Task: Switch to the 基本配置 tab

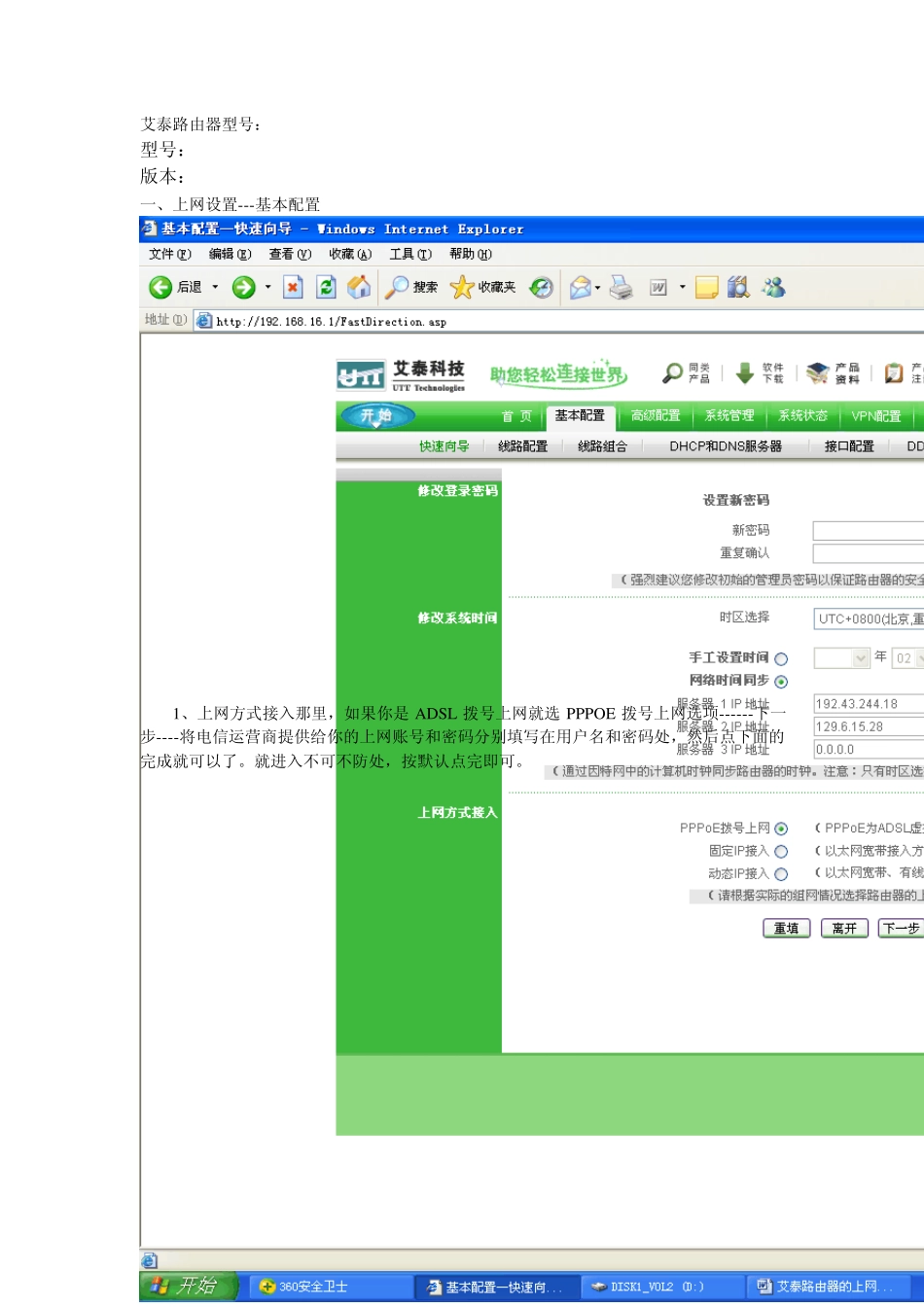Action: (x=580, y=416)
